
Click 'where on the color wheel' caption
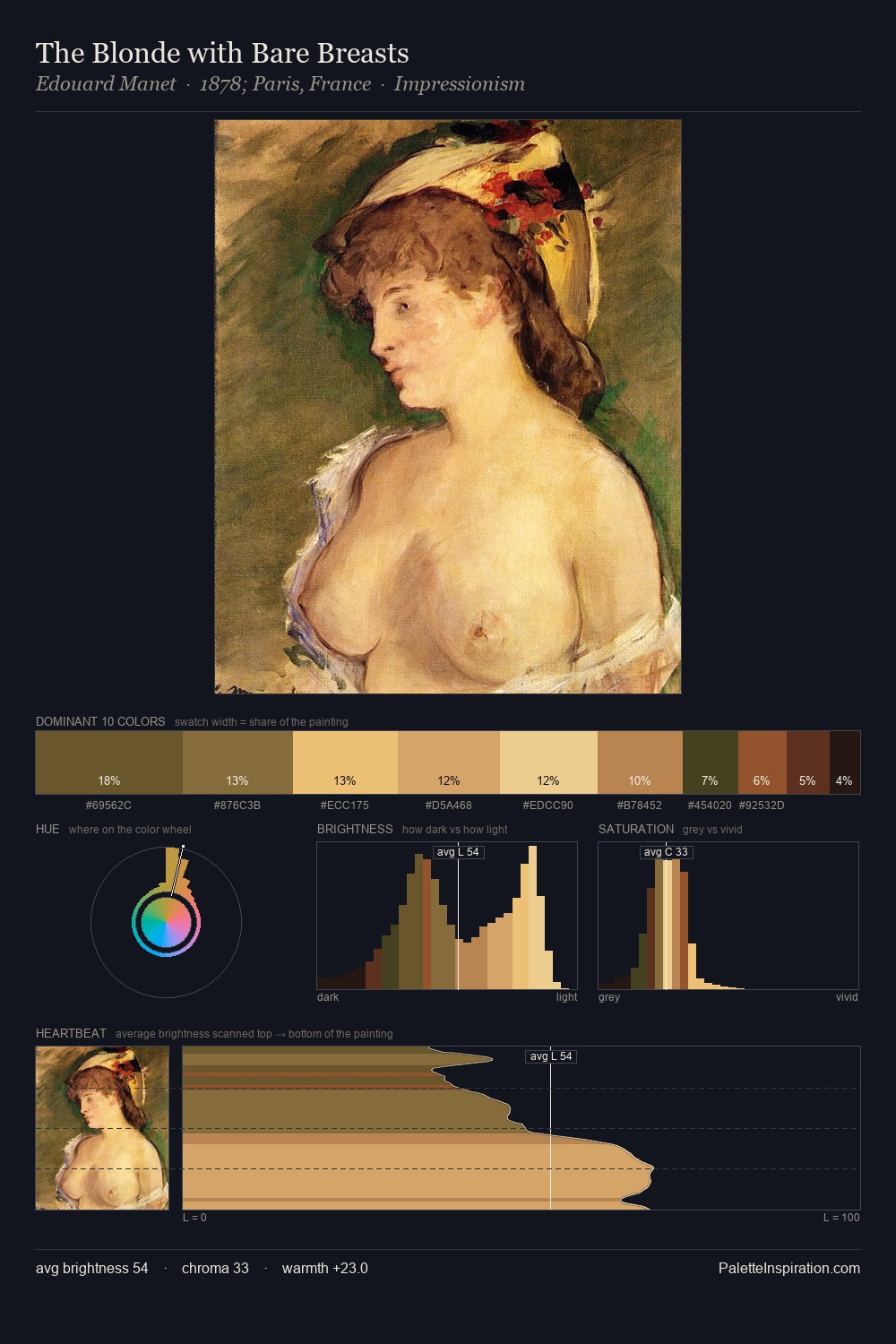(x=130, y=830)
